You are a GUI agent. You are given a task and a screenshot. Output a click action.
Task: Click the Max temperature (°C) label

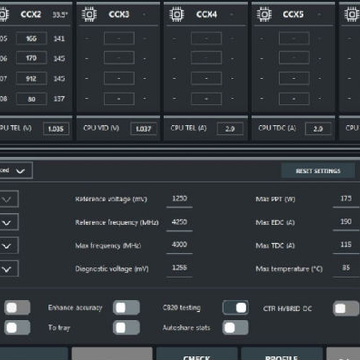tap(289, 269)
